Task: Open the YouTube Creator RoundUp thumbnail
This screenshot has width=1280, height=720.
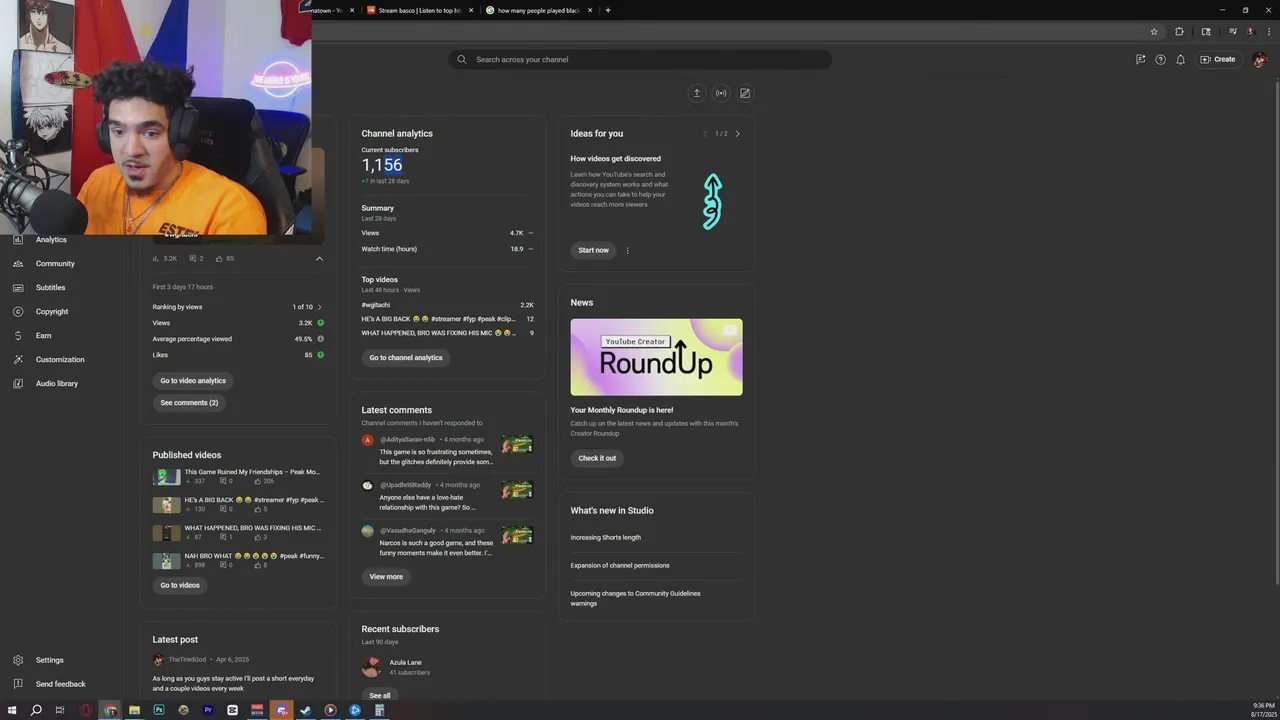Action: (656, 357)
